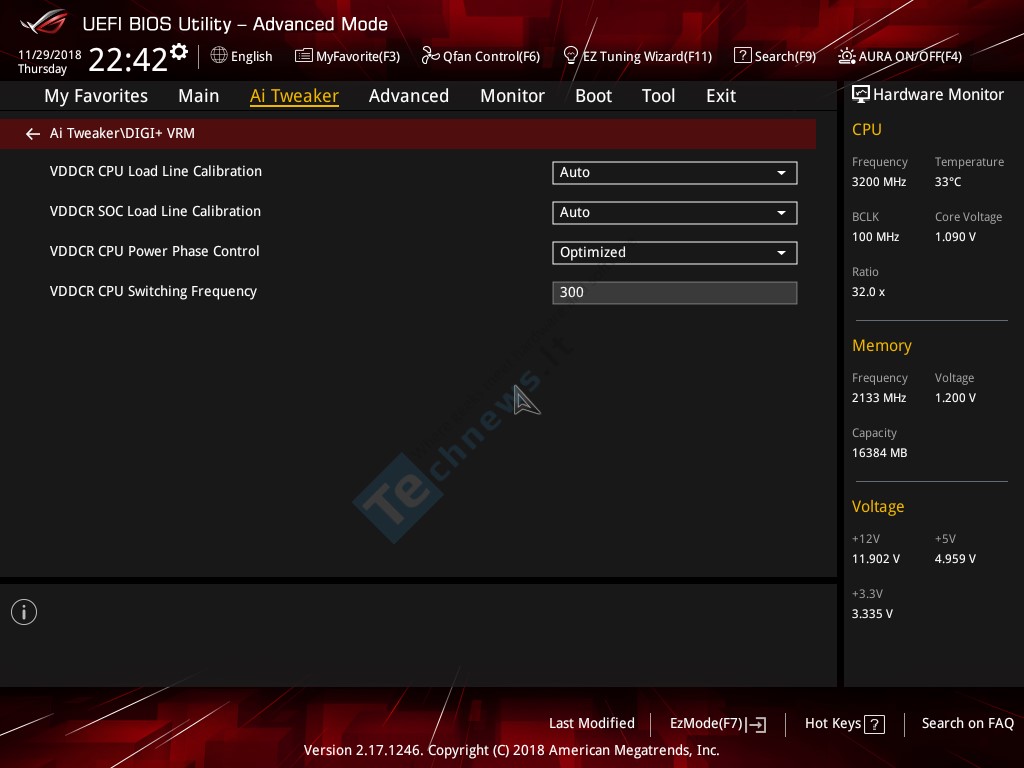Click the Hardware Monitor screen icon
This screenshot has height=768, width=1024.
click(861, 95)
